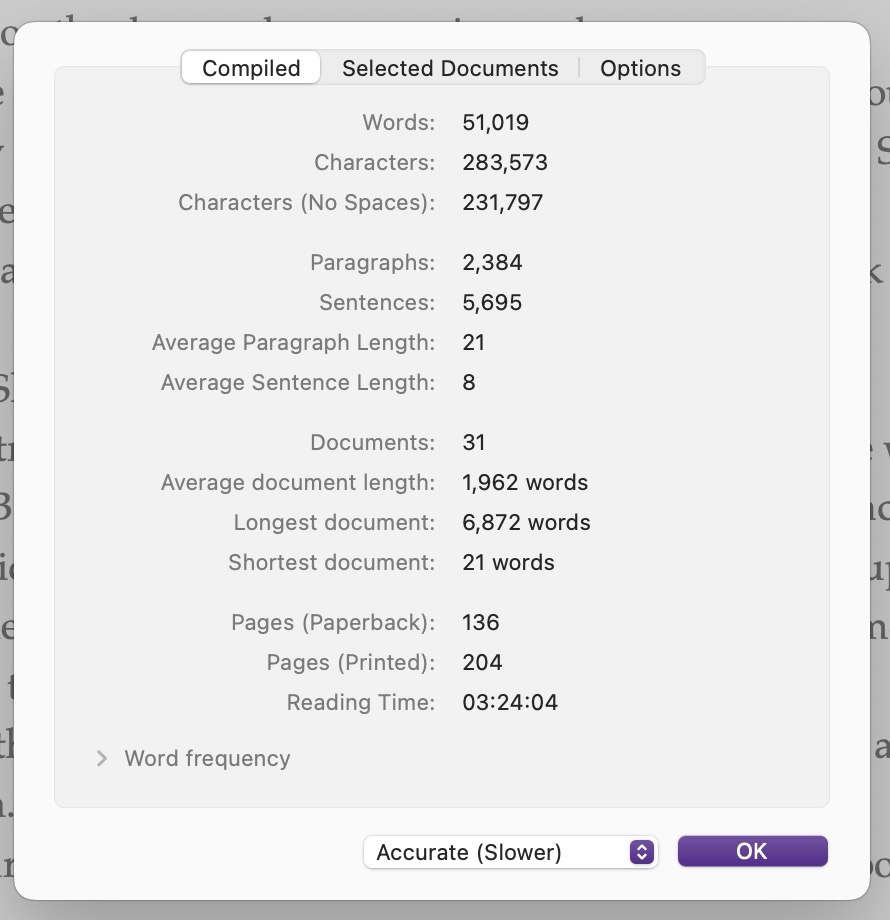Click the Pages (Paperback) value 136
Screen dimensions: 890x920
tap(481, 623)
